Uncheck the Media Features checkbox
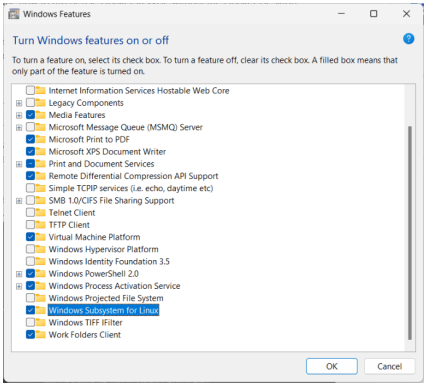Image resolution: width=427 pixels, height=386 pixels. click(30, 115)
